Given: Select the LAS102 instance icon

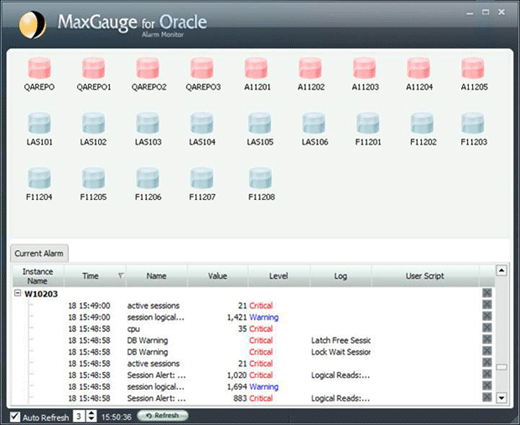Looking at the screenshot, I should pos(94,123).
